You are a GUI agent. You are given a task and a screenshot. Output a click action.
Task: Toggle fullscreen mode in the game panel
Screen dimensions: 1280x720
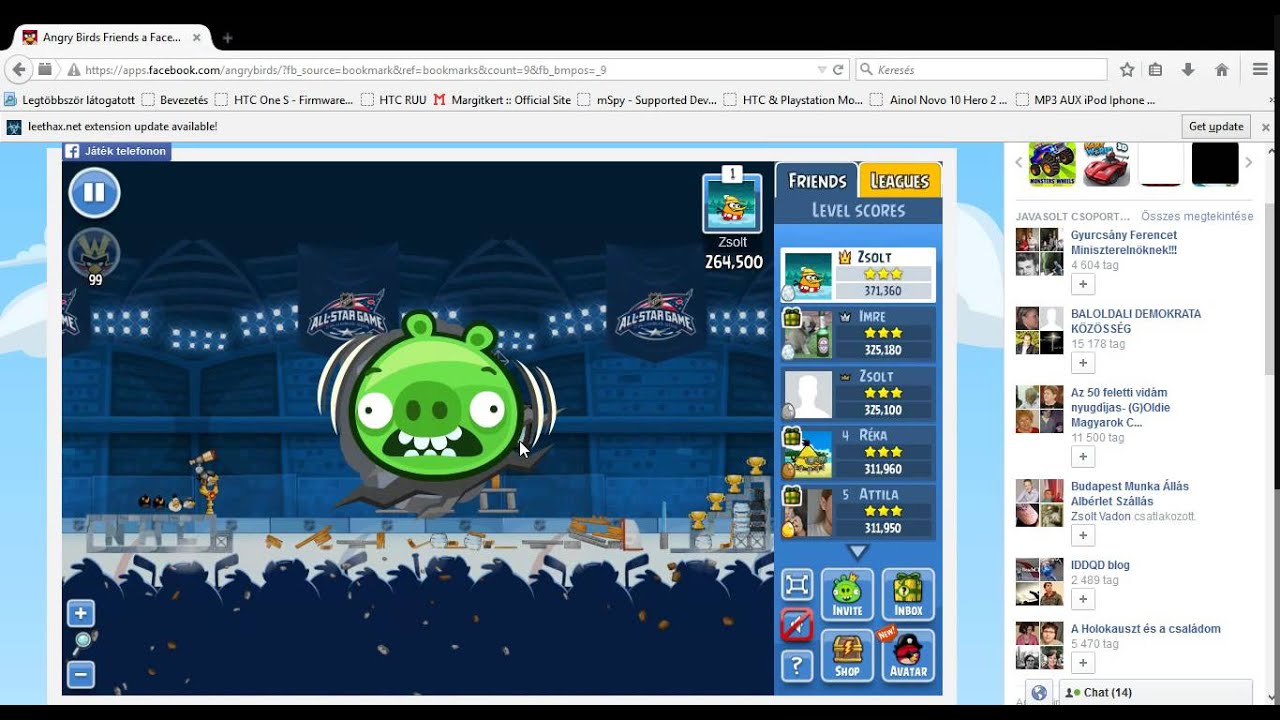coord(796,585)
